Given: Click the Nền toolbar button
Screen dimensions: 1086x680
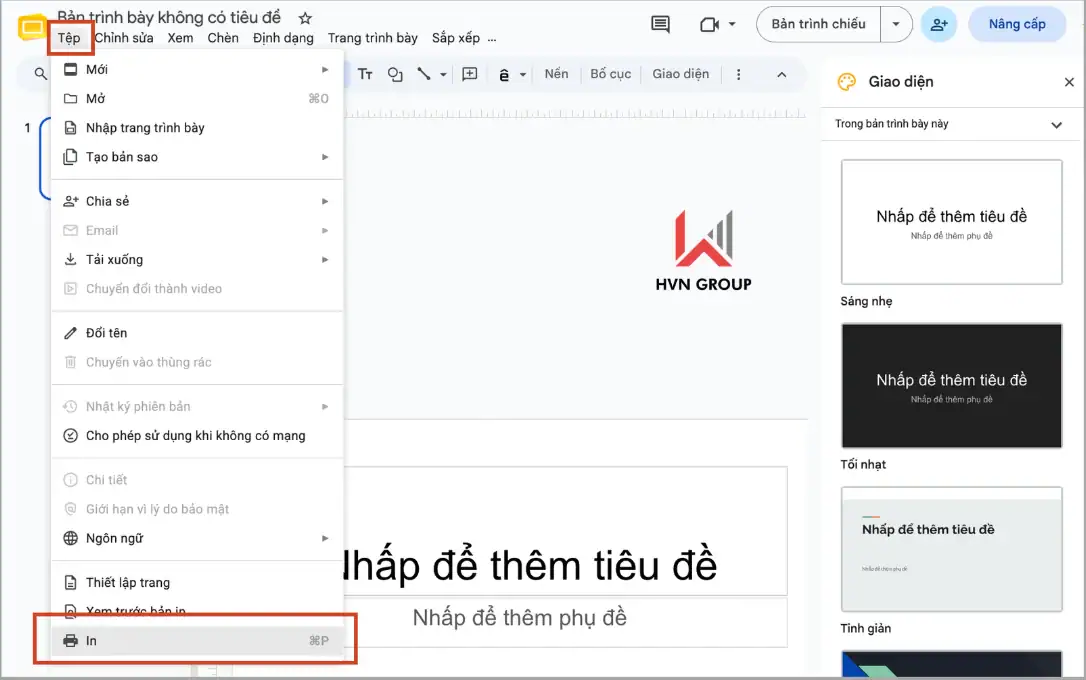Looking at the screenshot, I should point(556,74).
